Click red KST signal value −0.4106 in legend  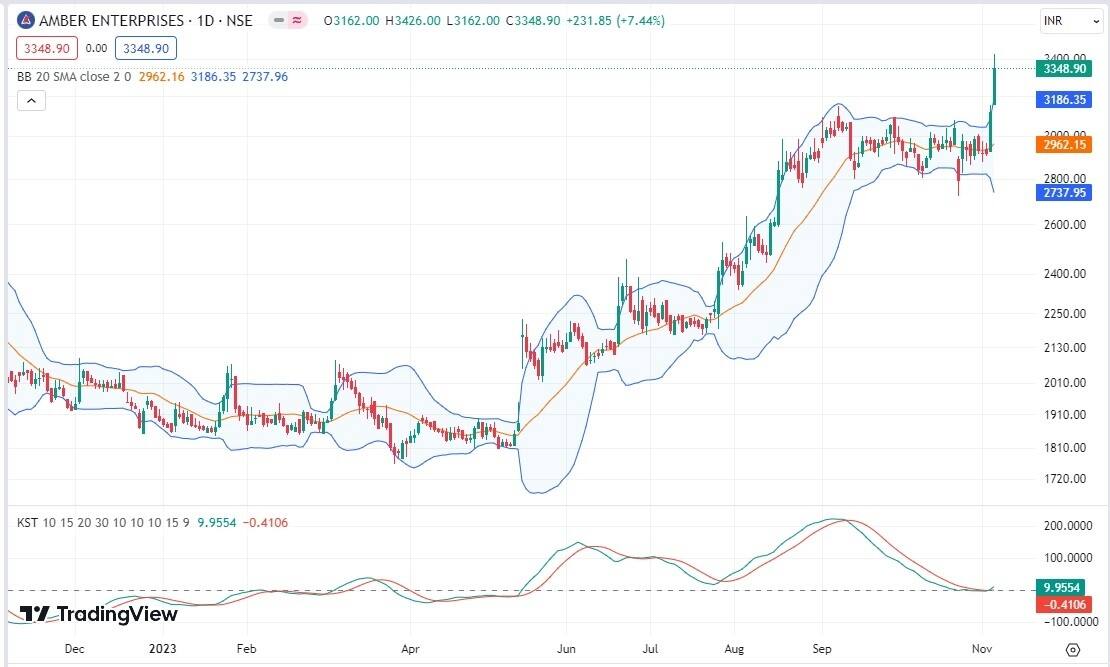click(265, 523)
